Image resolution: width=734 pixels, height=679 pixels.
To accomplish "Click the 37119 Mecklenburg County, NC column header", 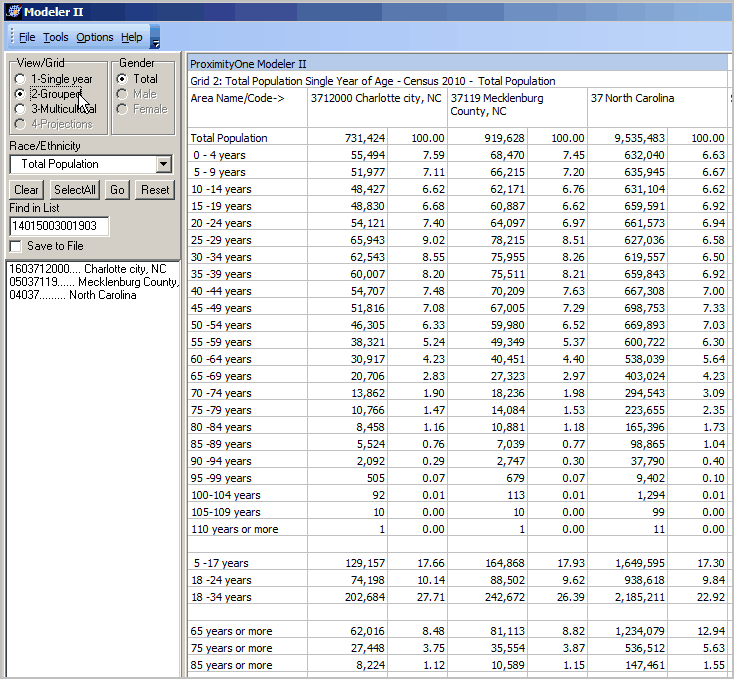I will (517, 107).
